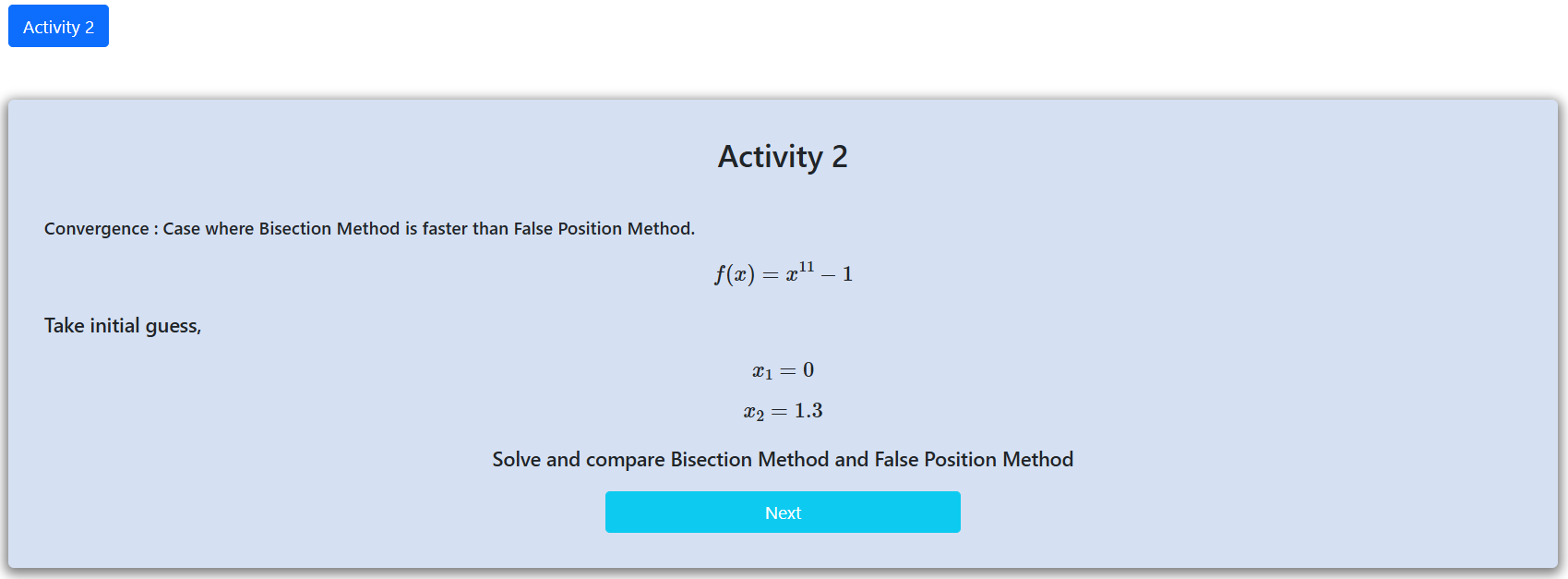Click the '− 1' term of the formula
The width and height of the screenshot is (1568, 579).
[837, 274]
